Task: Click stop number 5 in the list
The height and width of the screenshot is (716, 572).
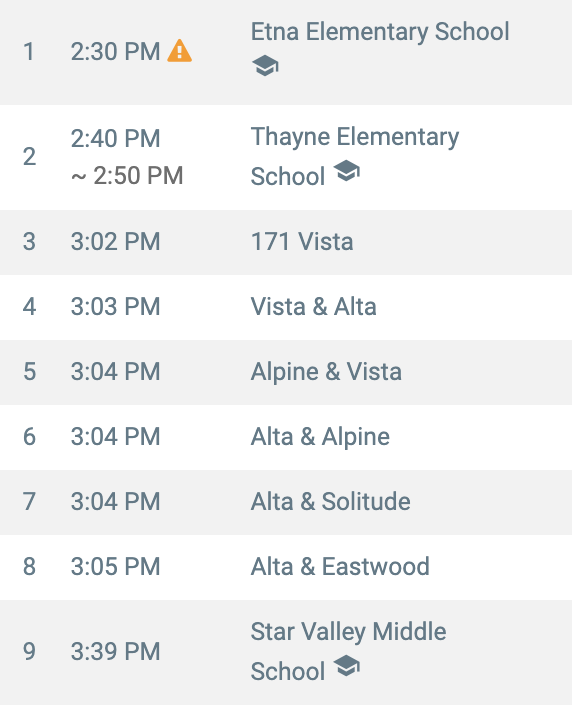Action: pos(30,371)
